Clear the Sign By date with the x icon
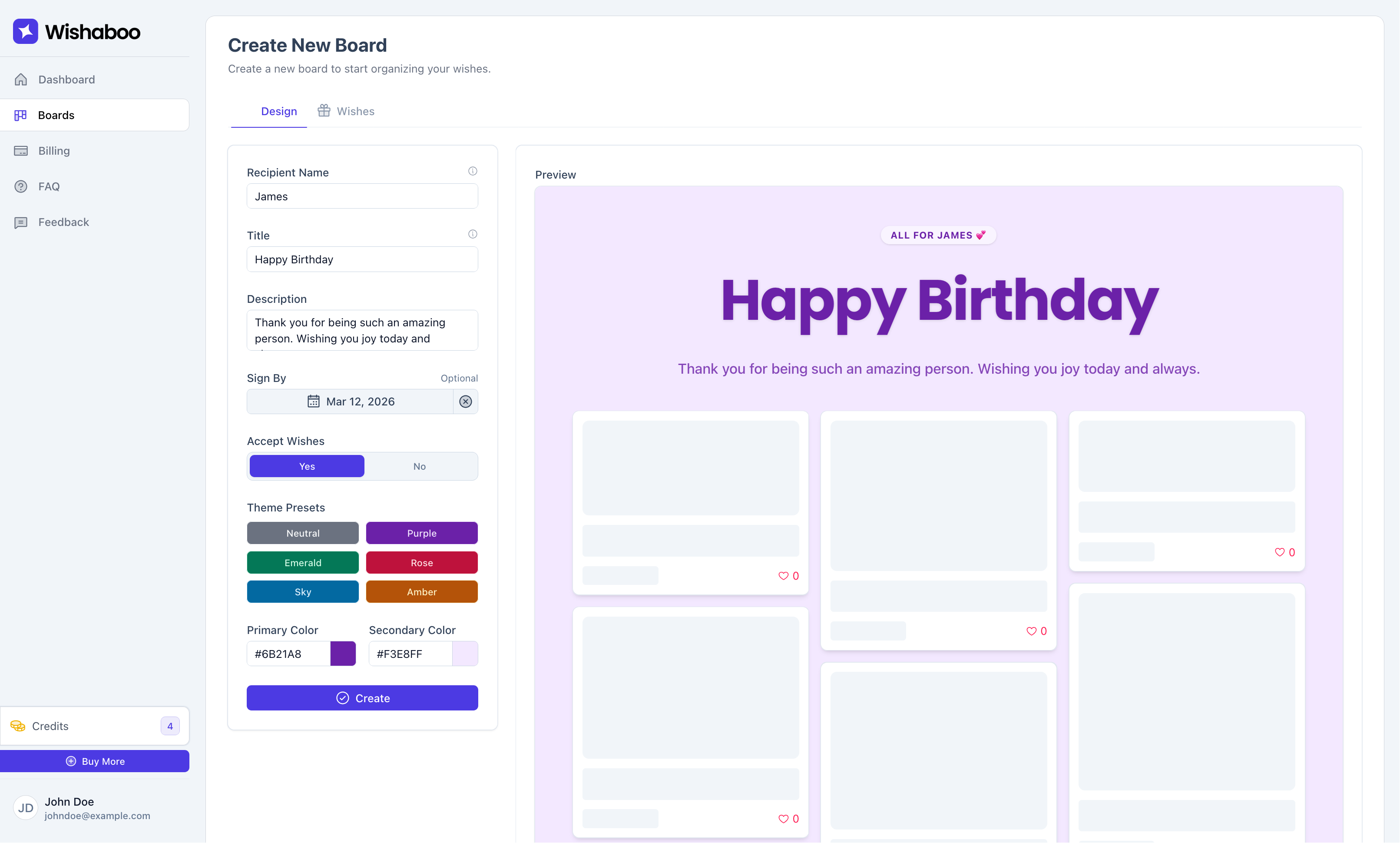 tap(466, 401)
